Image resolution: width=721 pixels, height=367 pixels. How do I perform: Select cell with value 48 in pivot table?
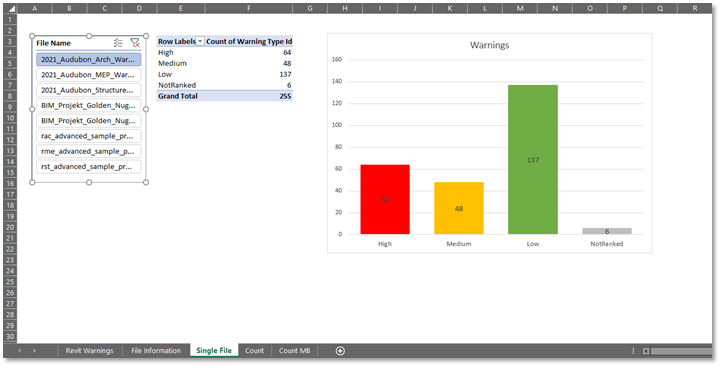point(249,63)
